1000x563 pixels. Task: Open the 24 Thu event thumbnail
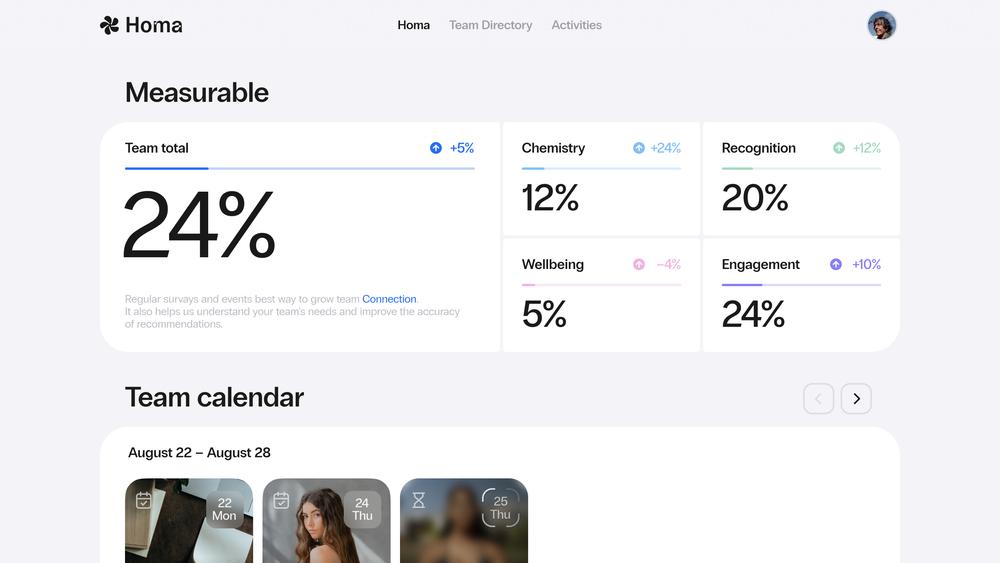[x=327, y=521]
